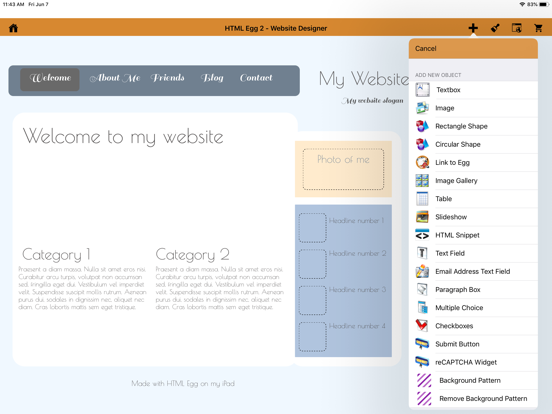Apply a Background Pattern
The height and width of the screenshot is (414, 552).
pyautogui.click(x=473, y=380)
